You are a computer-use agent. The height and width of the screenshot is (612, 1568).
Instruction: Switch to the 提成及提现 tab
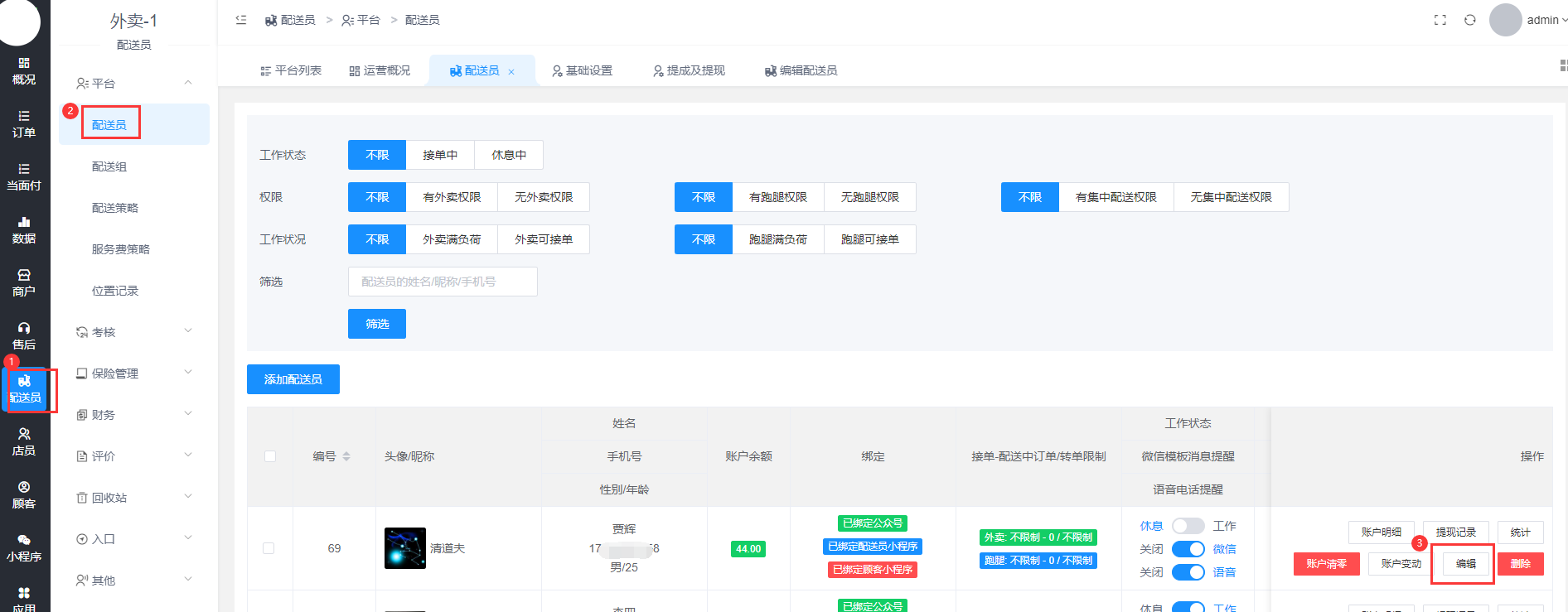coord(689,71)
